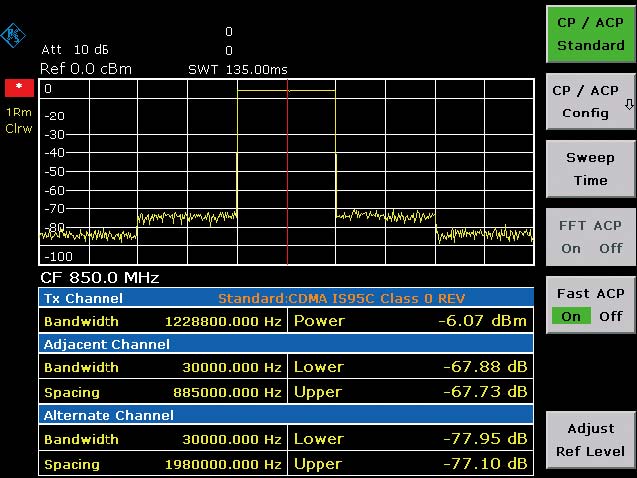637x478 pixels.
Task: Toggle Fast ACP On/Off softkey
Action: (590, 304)
